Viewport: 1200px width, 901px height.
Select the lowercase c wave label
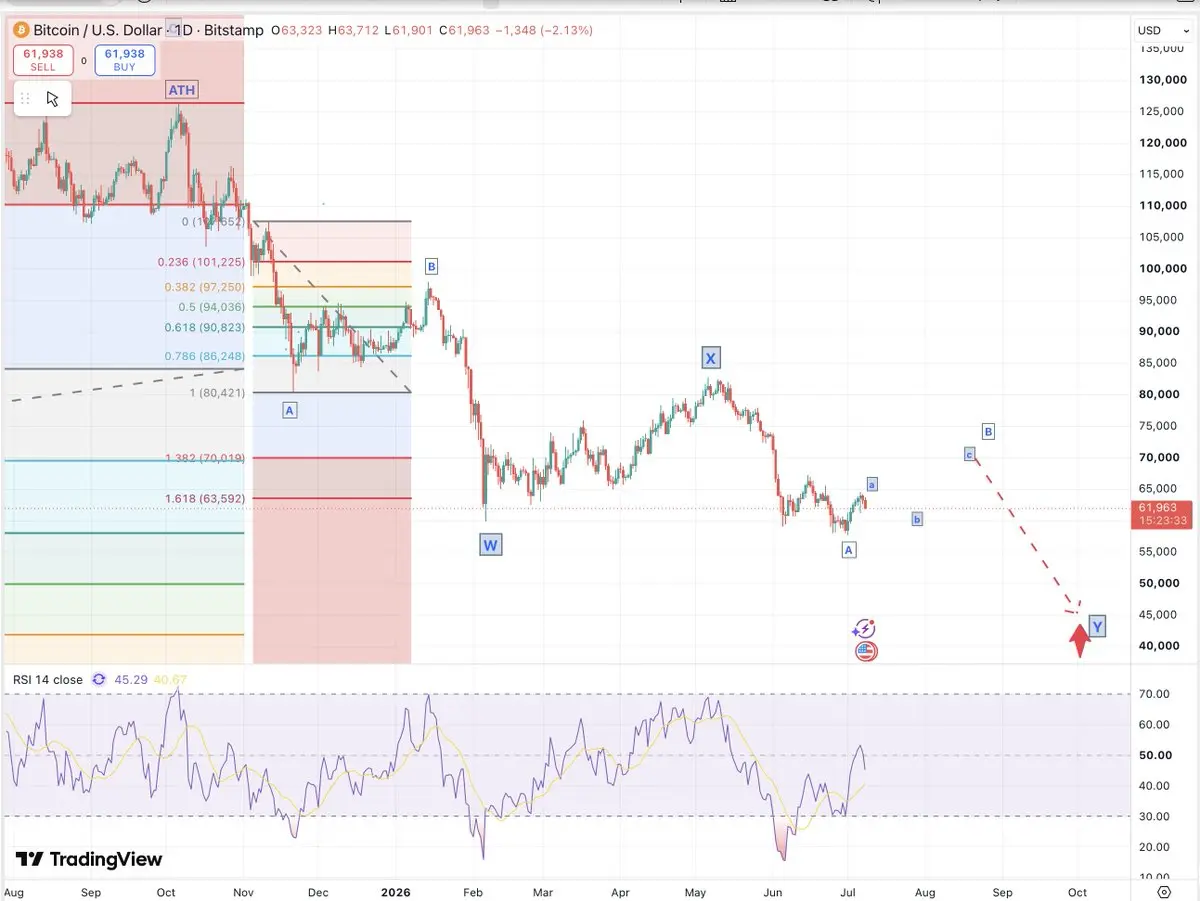point(969,454)
